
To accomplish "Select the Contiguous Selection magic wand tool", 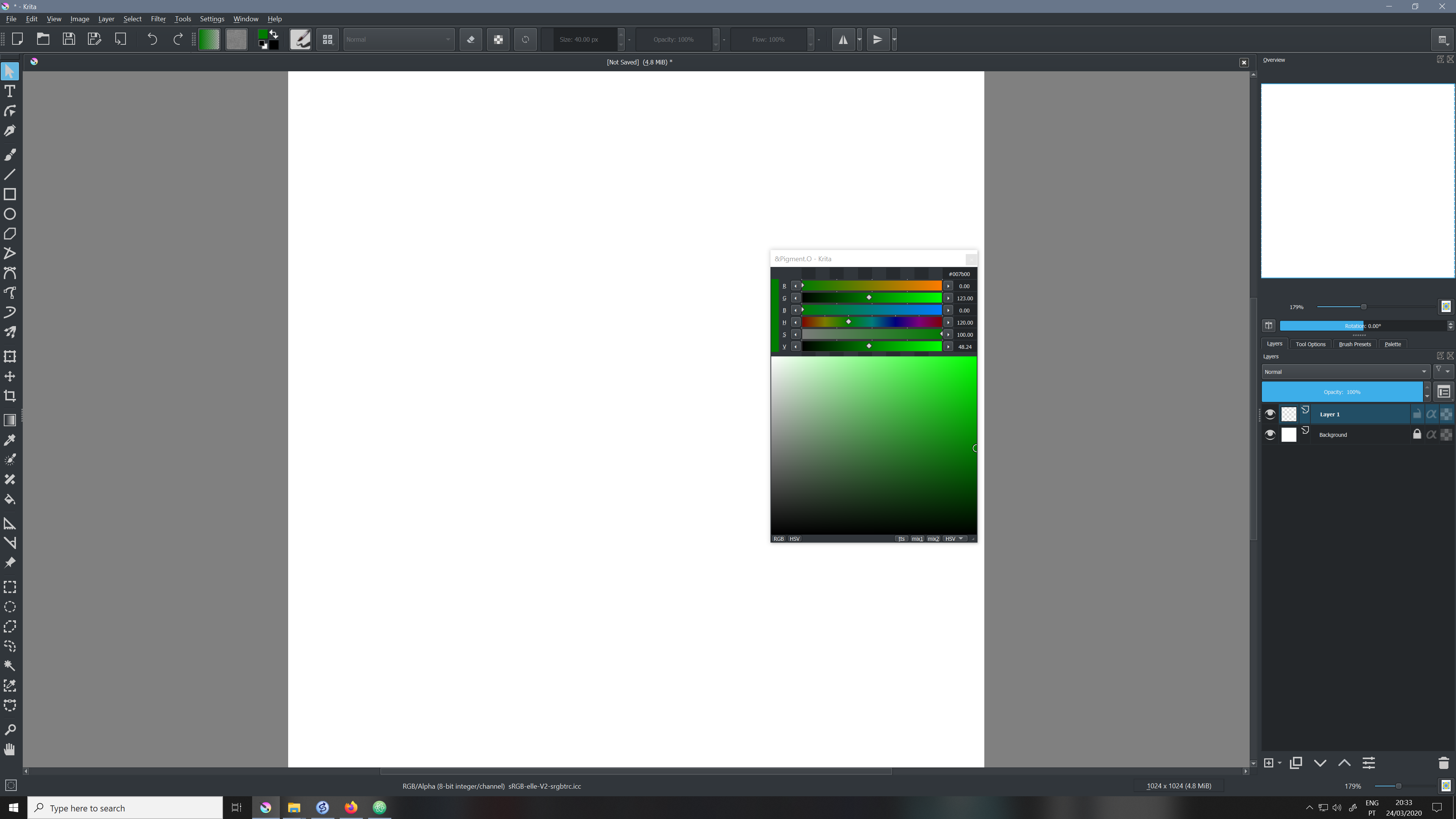I will point(9,666).
